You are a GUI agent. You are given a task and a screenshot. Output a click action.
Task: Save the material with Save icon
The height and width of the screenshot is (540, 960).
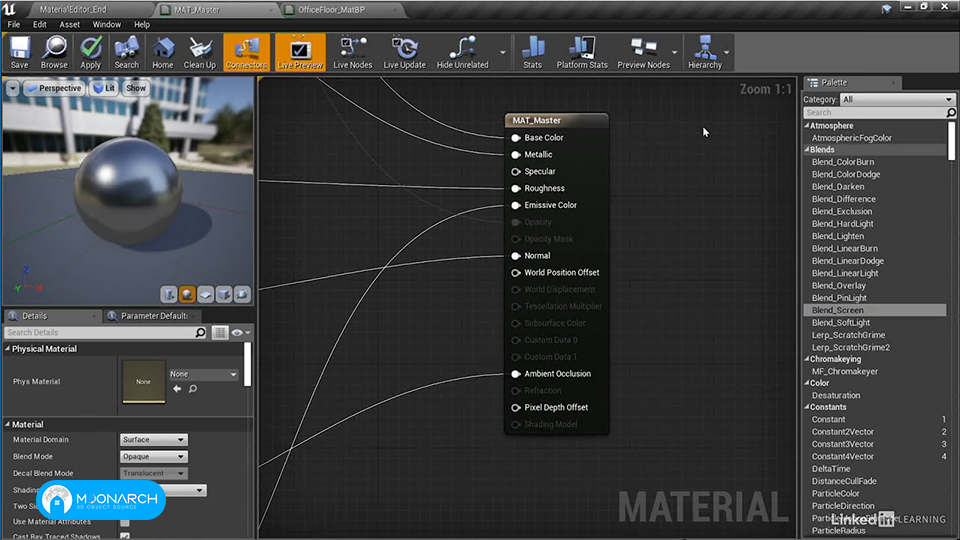pos(20,52)
